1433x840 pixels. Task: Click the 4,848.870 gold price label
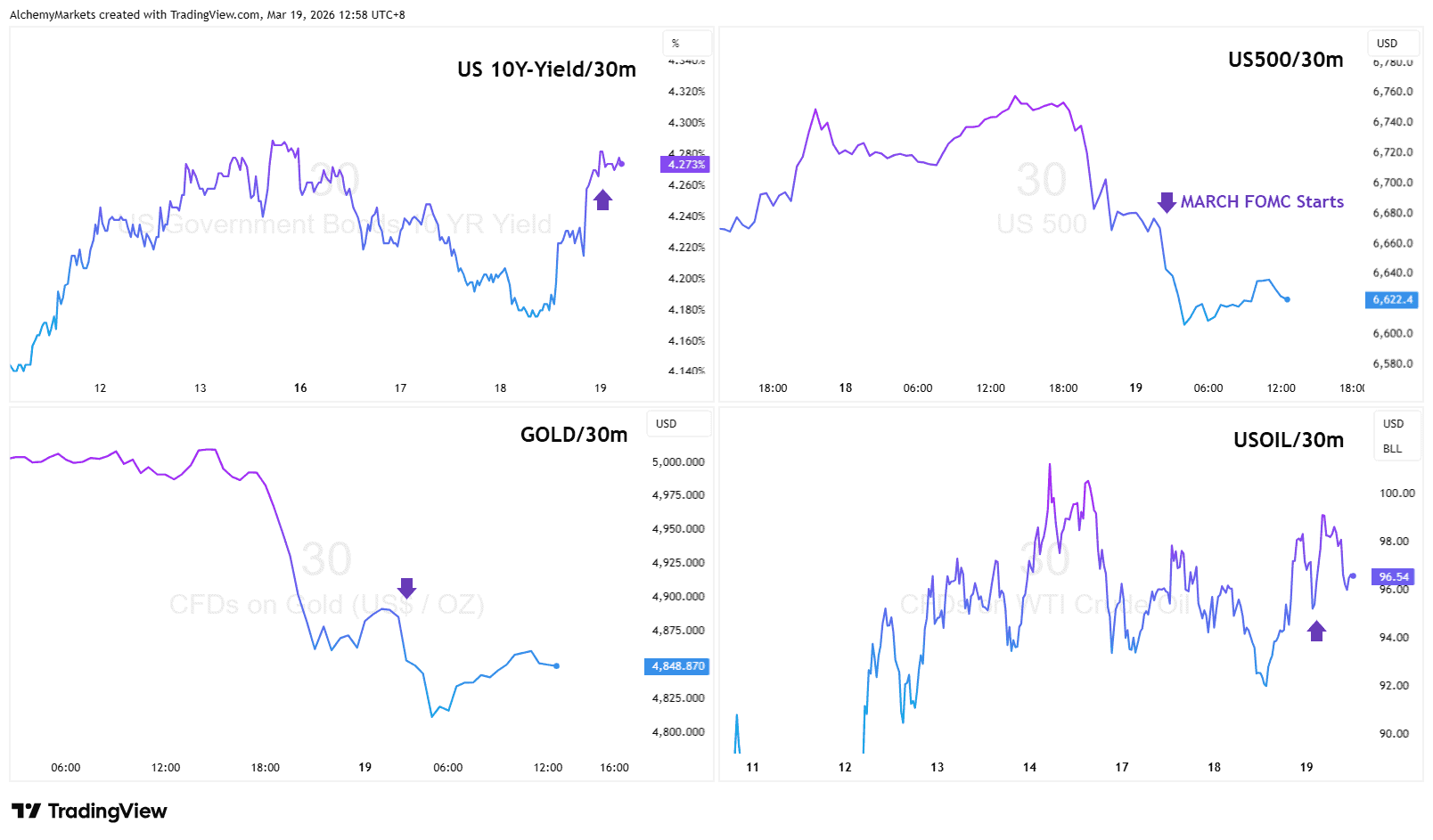(x=677, y=666)
